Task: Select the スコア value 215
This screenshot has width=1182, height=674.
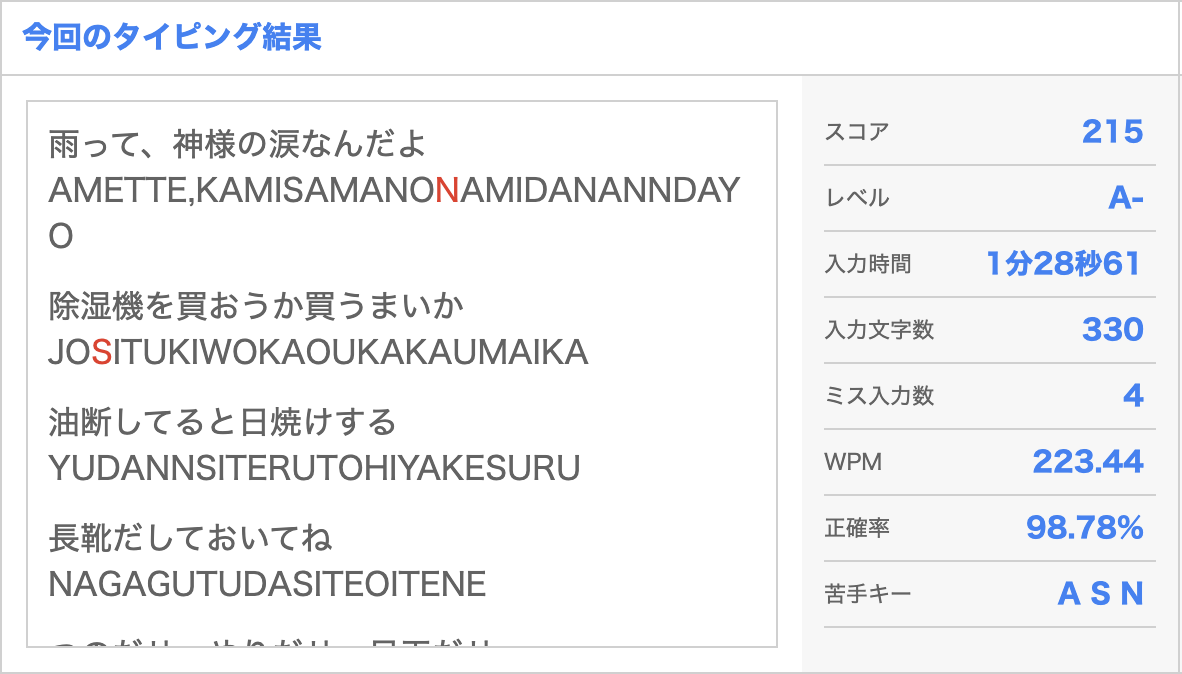Action: click(x=1113, y=130)
